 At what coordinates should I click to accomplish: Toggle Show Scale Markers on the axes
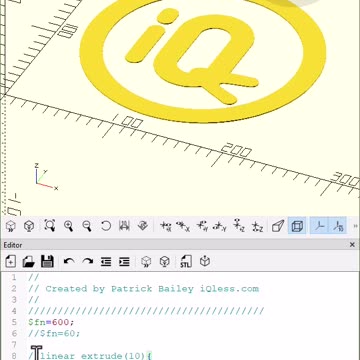(x=338, y=226)
